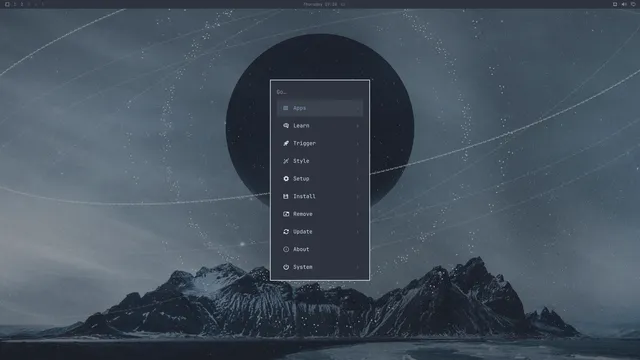Click the Update refresh arrows icon
640x360 pixels.
pos(286,231)
